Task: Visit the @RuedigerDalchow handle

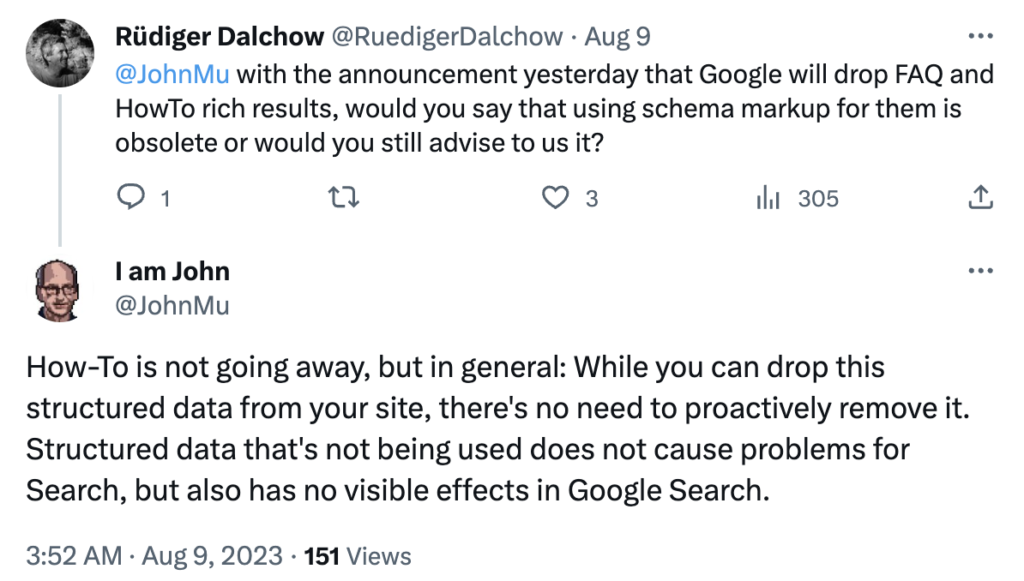Action: (447, 37)
